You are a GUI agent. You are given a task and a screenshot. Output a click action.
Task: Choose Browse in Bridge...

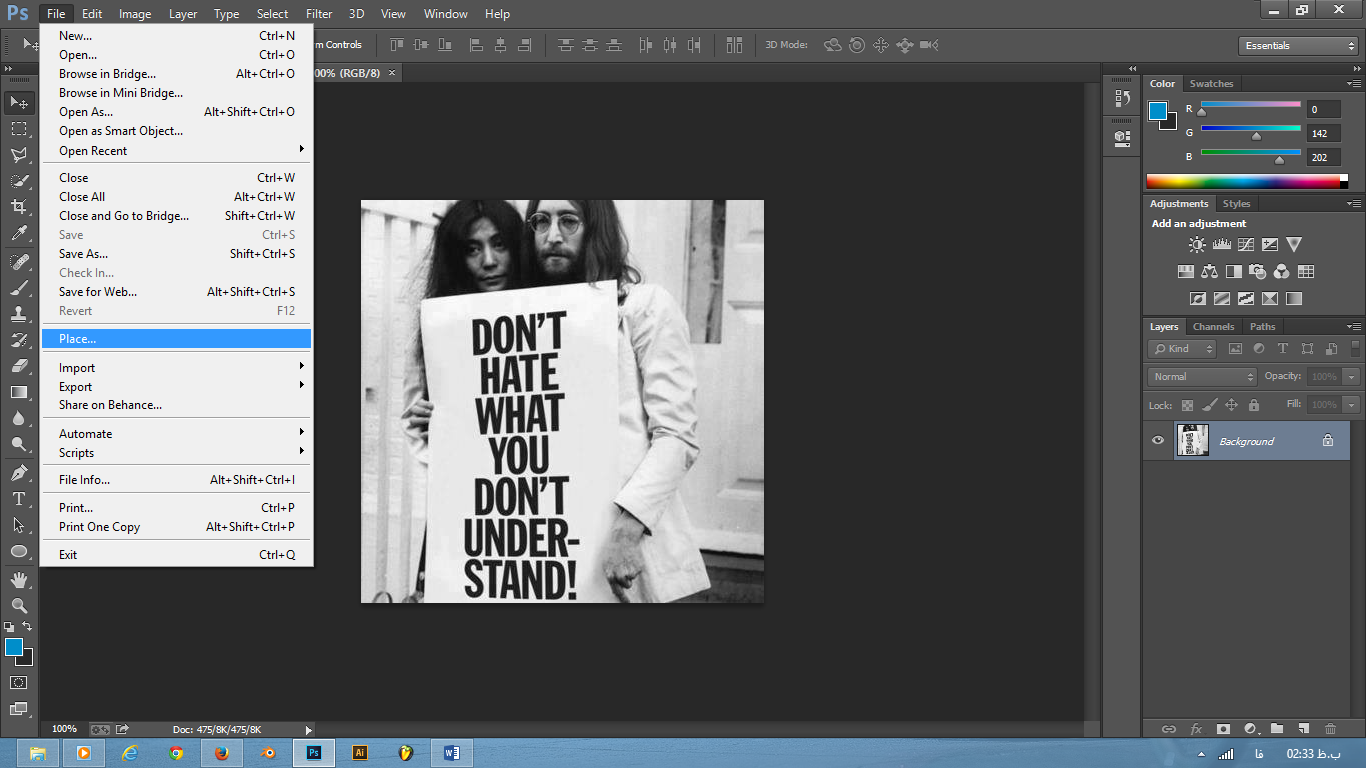tap(177, 74)
